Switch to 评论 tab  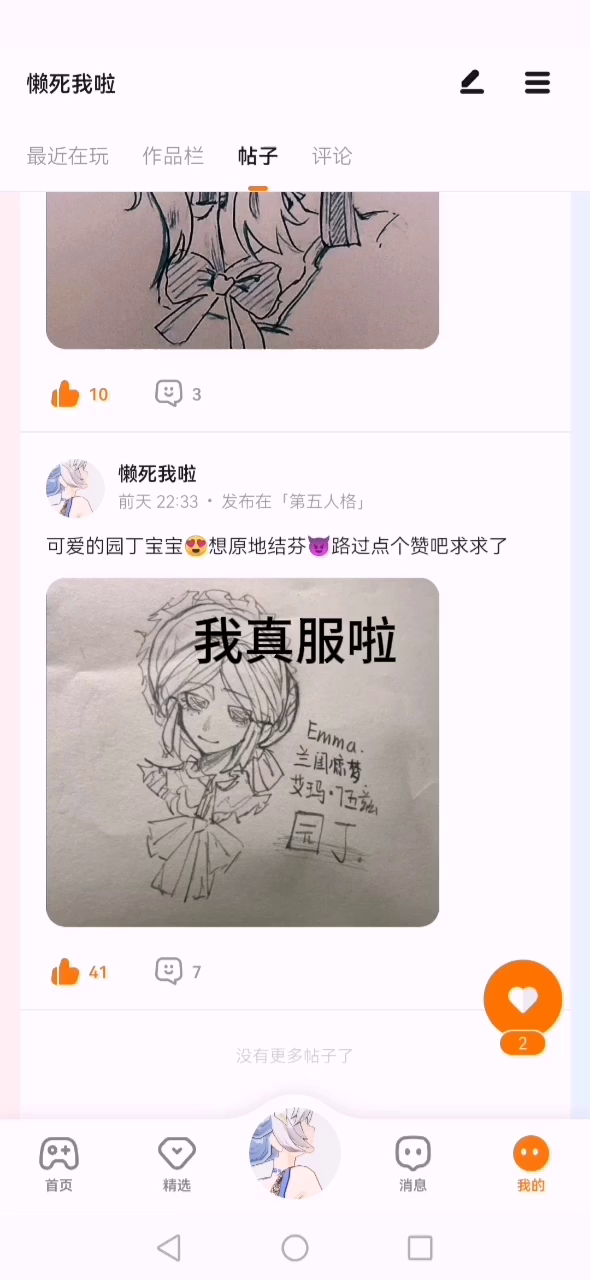[332, 156]
